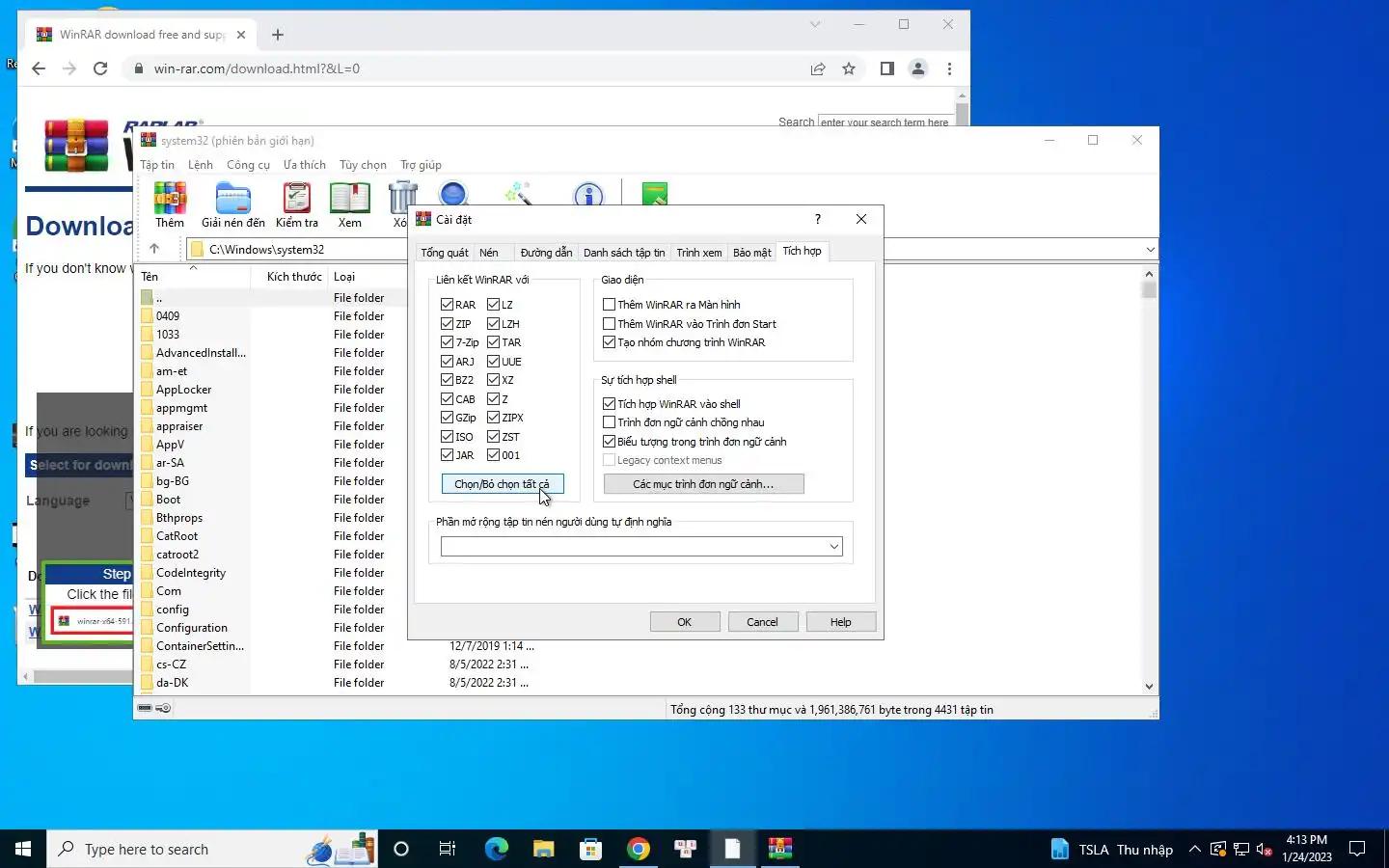
Task: Switch to Chrome on the taskbar
Action: tap(638, 849)
